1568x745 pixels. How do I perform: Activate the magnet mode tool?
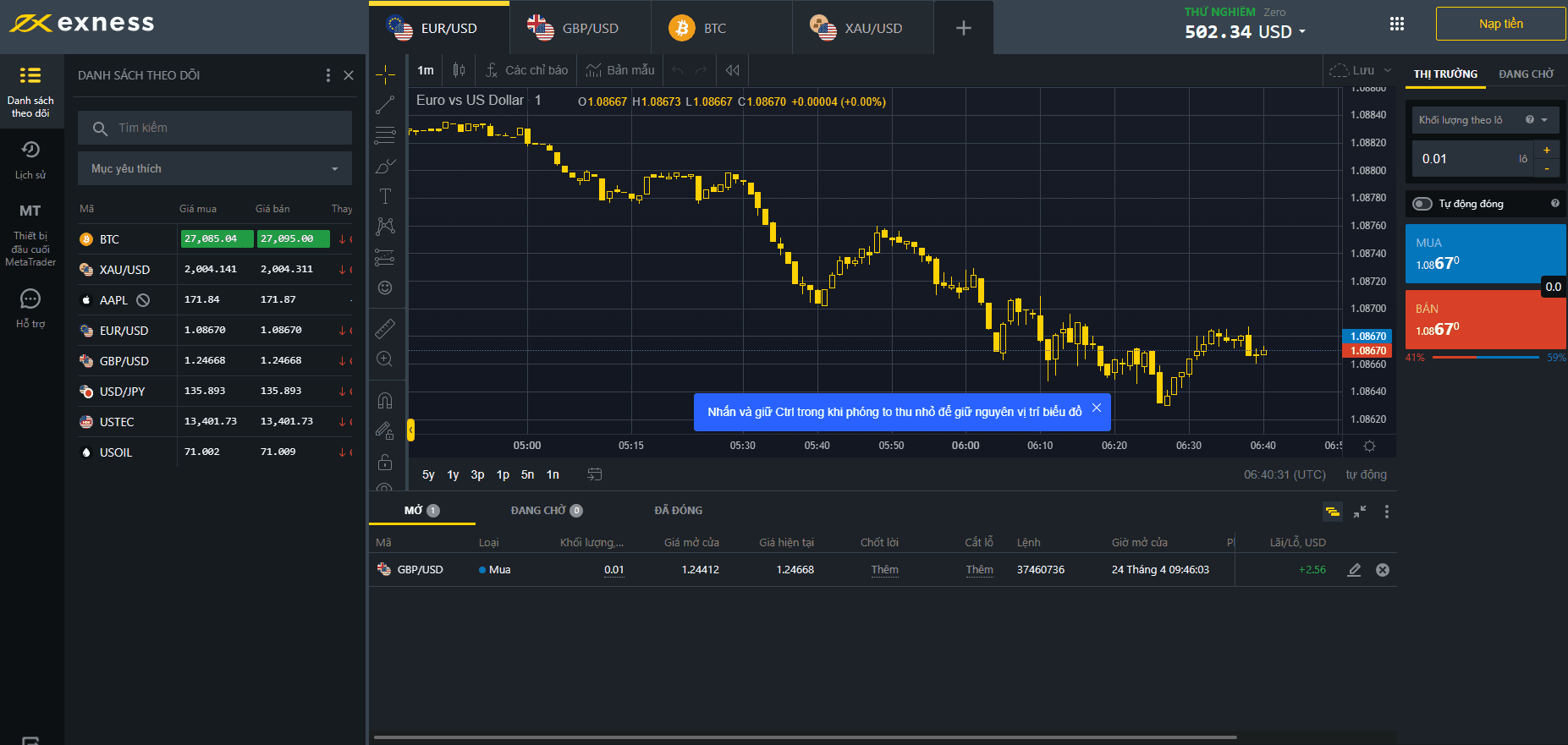coord(385,400)
